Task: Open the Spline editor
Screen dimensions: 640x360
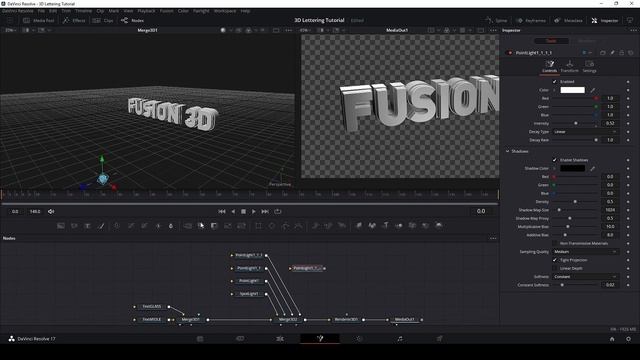Action: tap(496, 20)
